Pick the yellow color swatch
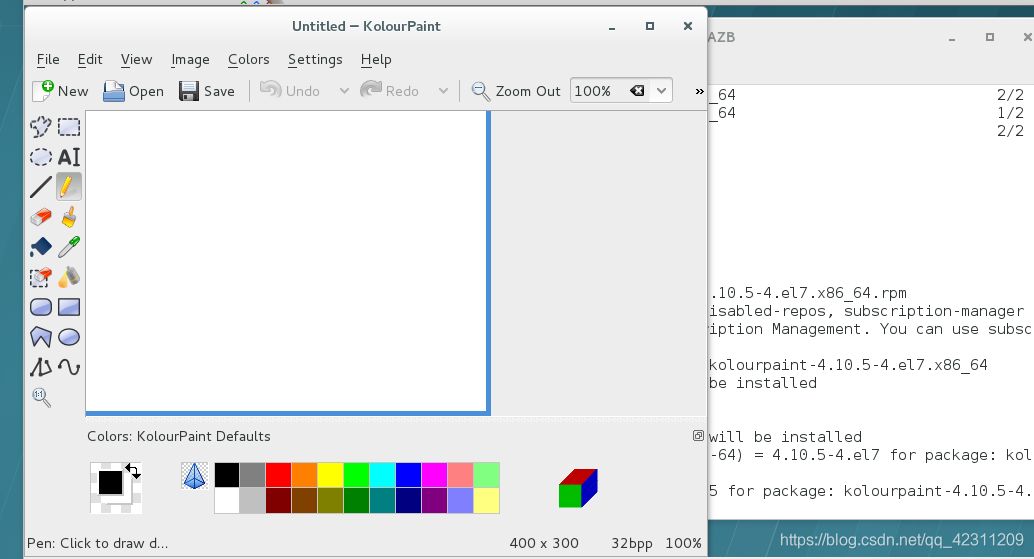The height and width of the screenshot is (559, 1034). tap(330, 475)
